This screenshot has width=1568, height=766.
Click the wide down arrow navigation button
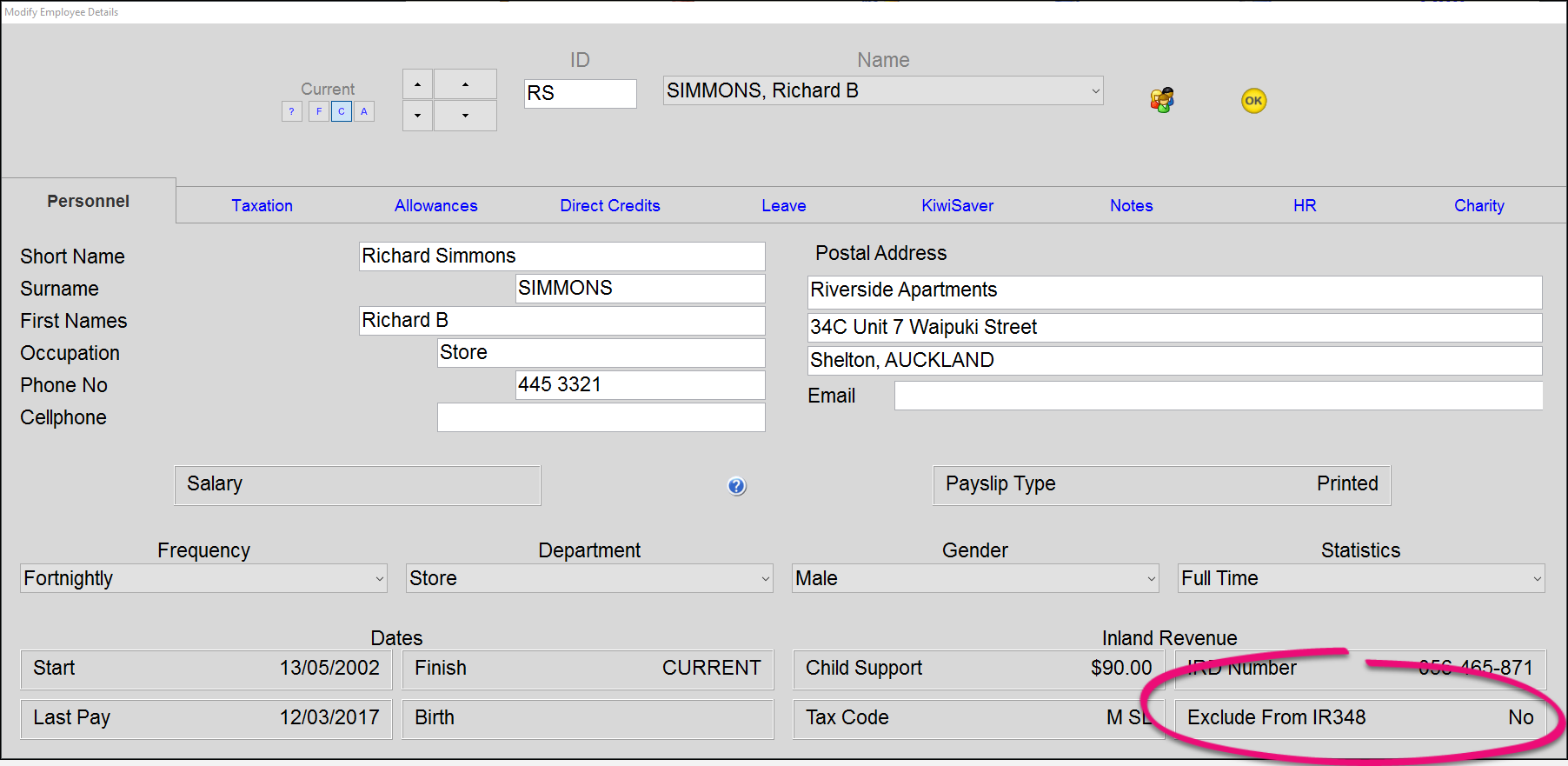pos(466,115)
